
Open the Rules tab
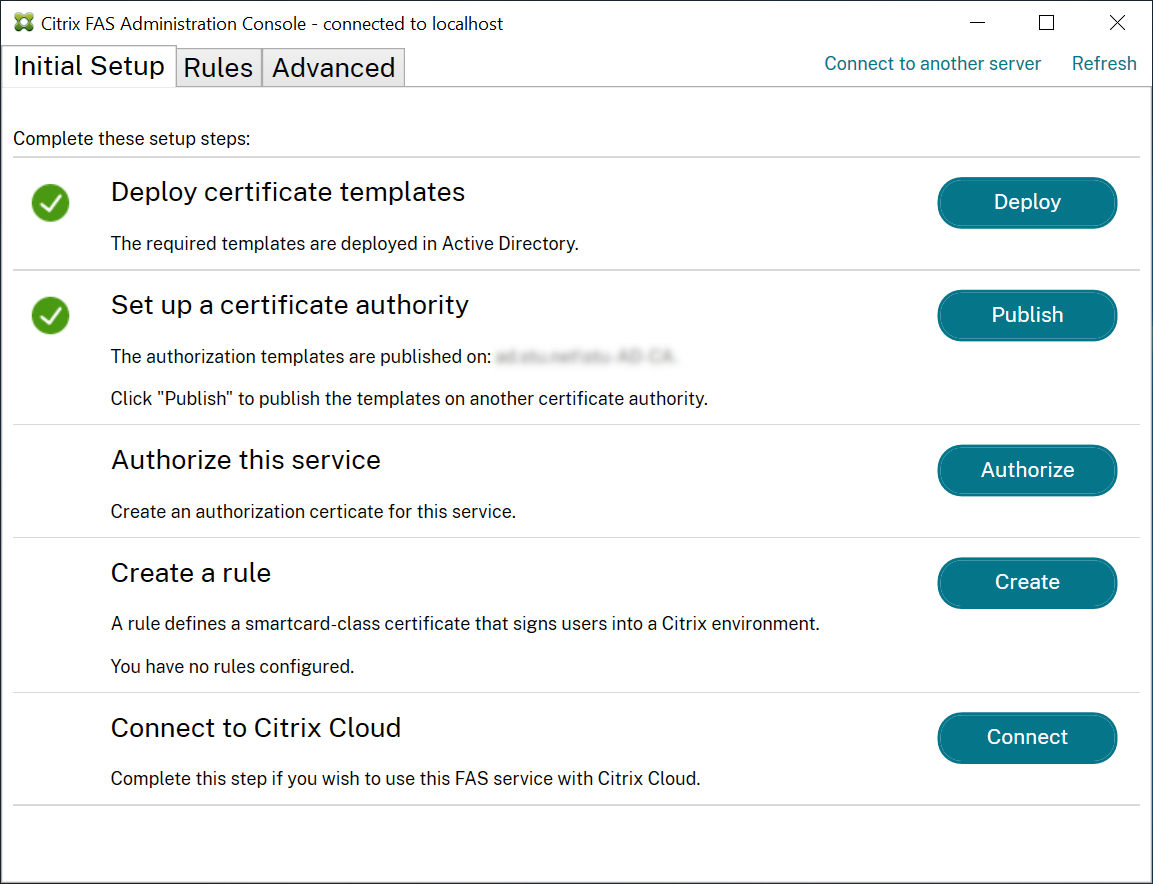point(218,68)
